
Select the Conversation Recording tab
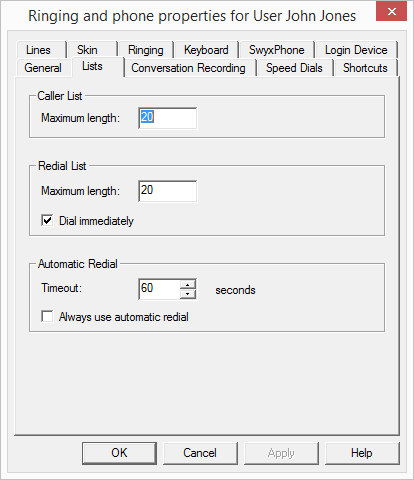pyautogui.click(x=188, y=68)
